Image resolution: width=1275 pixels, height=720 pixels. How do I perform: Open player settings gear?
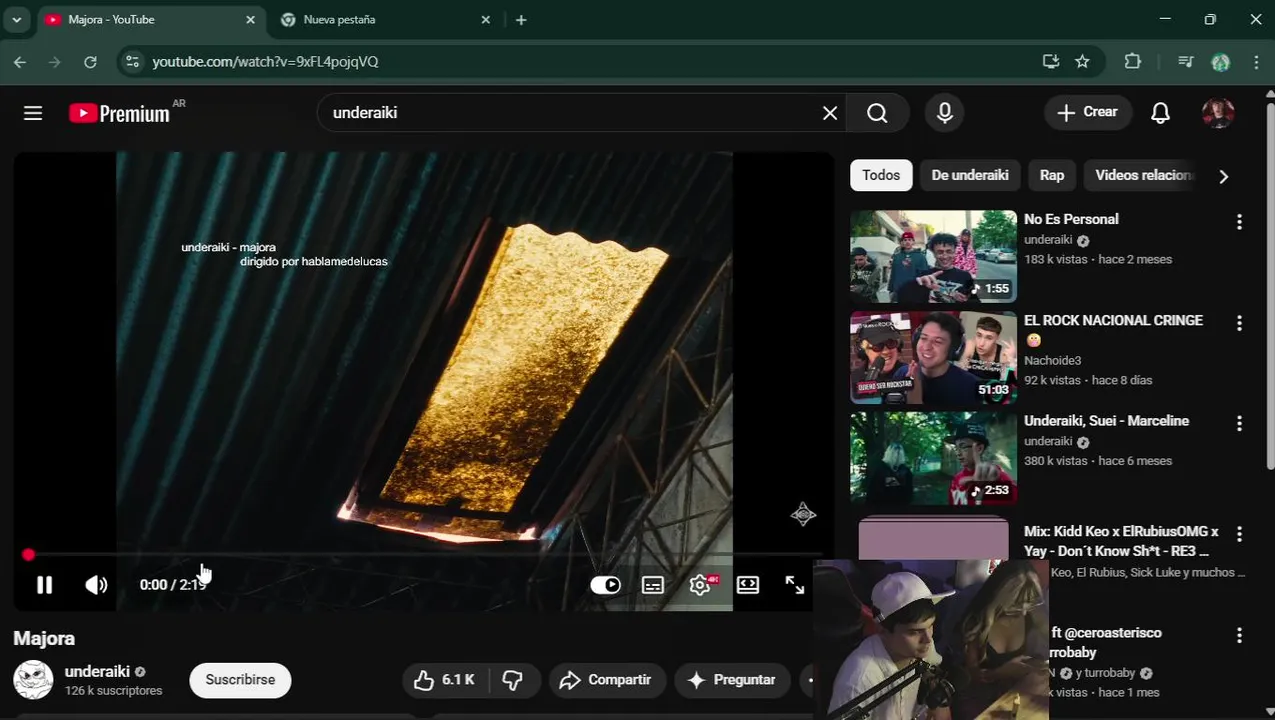point(700,585)
